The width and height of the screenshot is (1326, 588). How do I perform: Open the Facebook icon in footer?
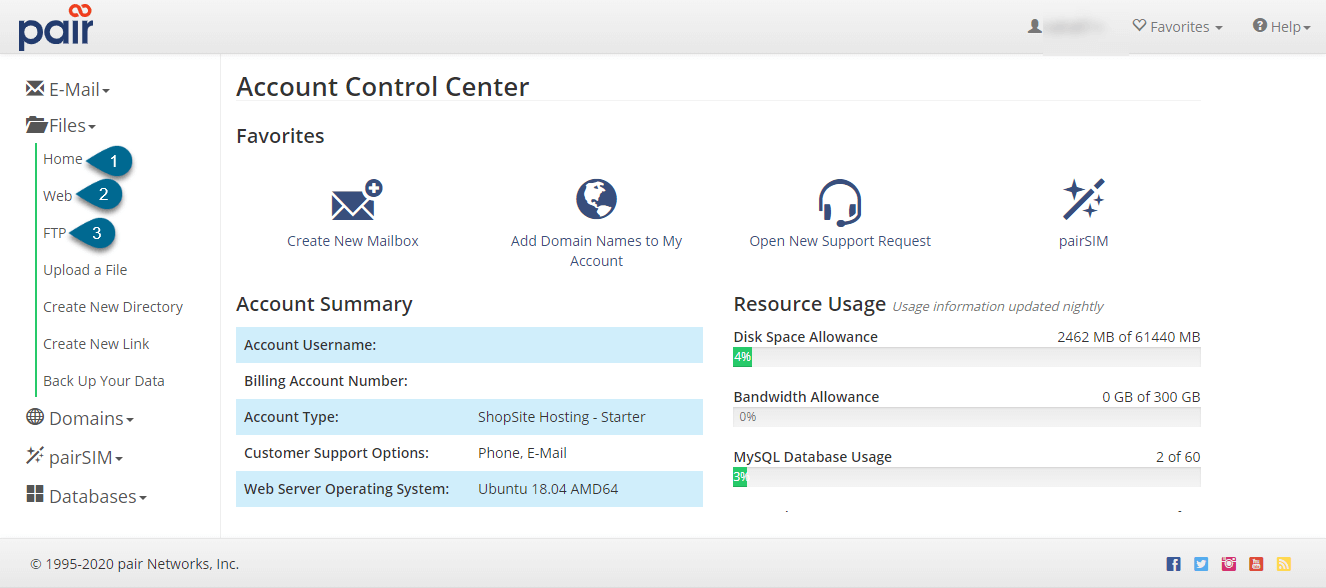click(x=1174, y=564)
